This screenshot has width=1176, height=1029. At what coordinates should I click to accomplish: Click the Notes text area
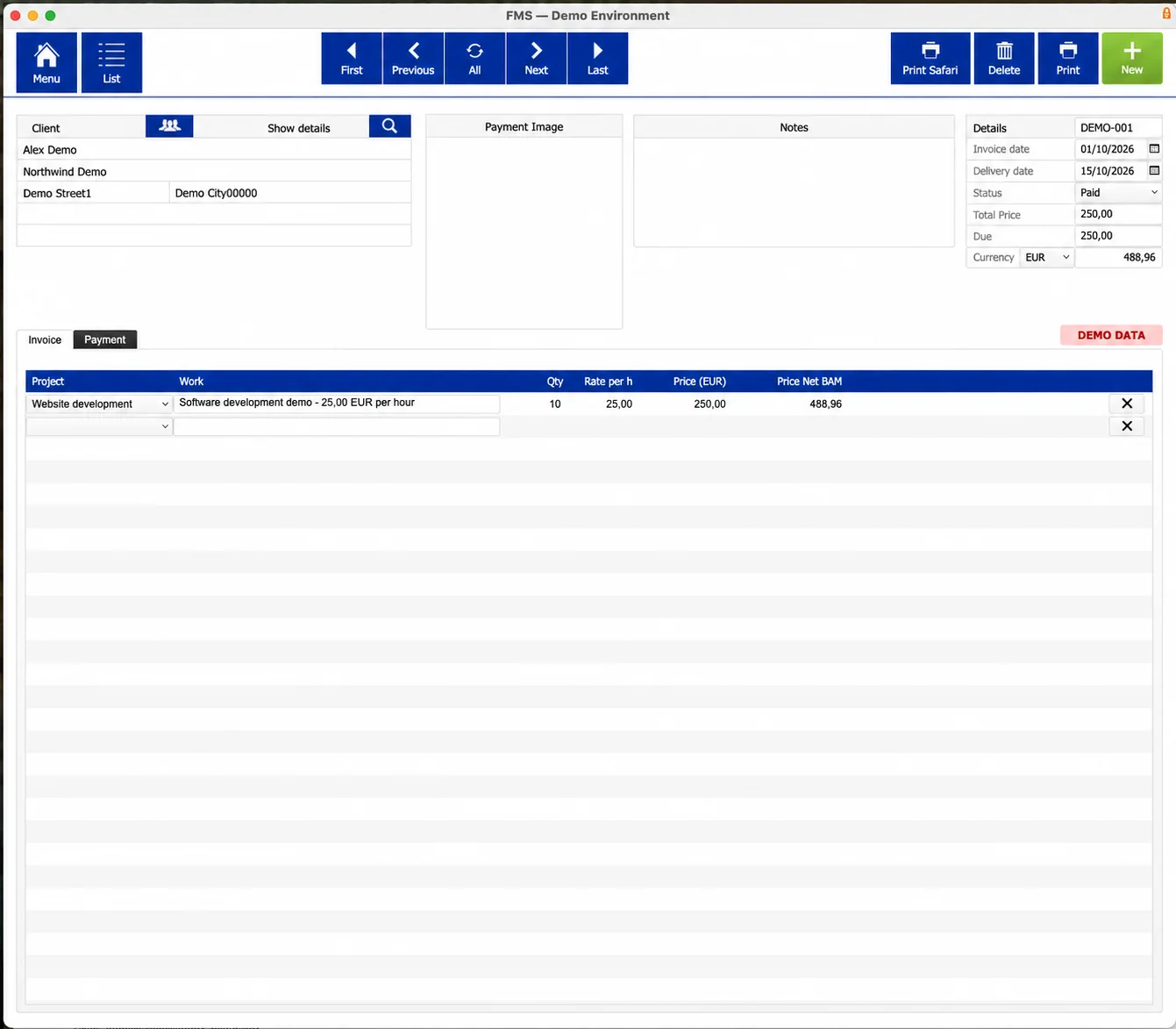tap(794, 192)
